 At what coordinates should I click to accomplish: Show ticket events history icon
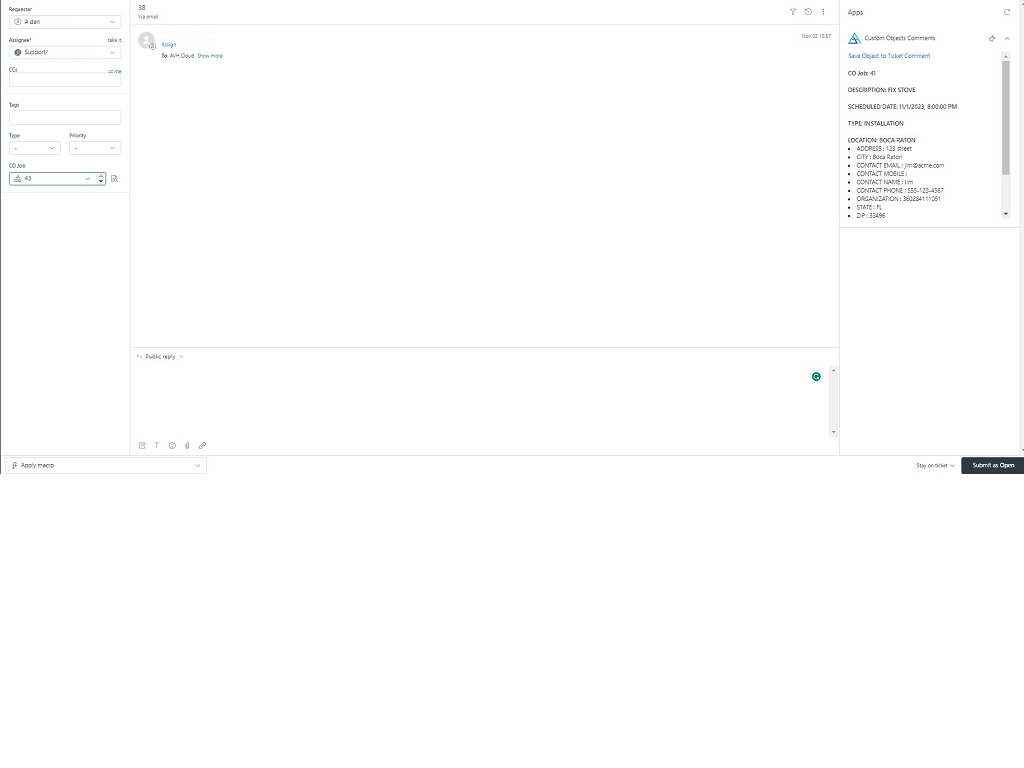[808, 12]
